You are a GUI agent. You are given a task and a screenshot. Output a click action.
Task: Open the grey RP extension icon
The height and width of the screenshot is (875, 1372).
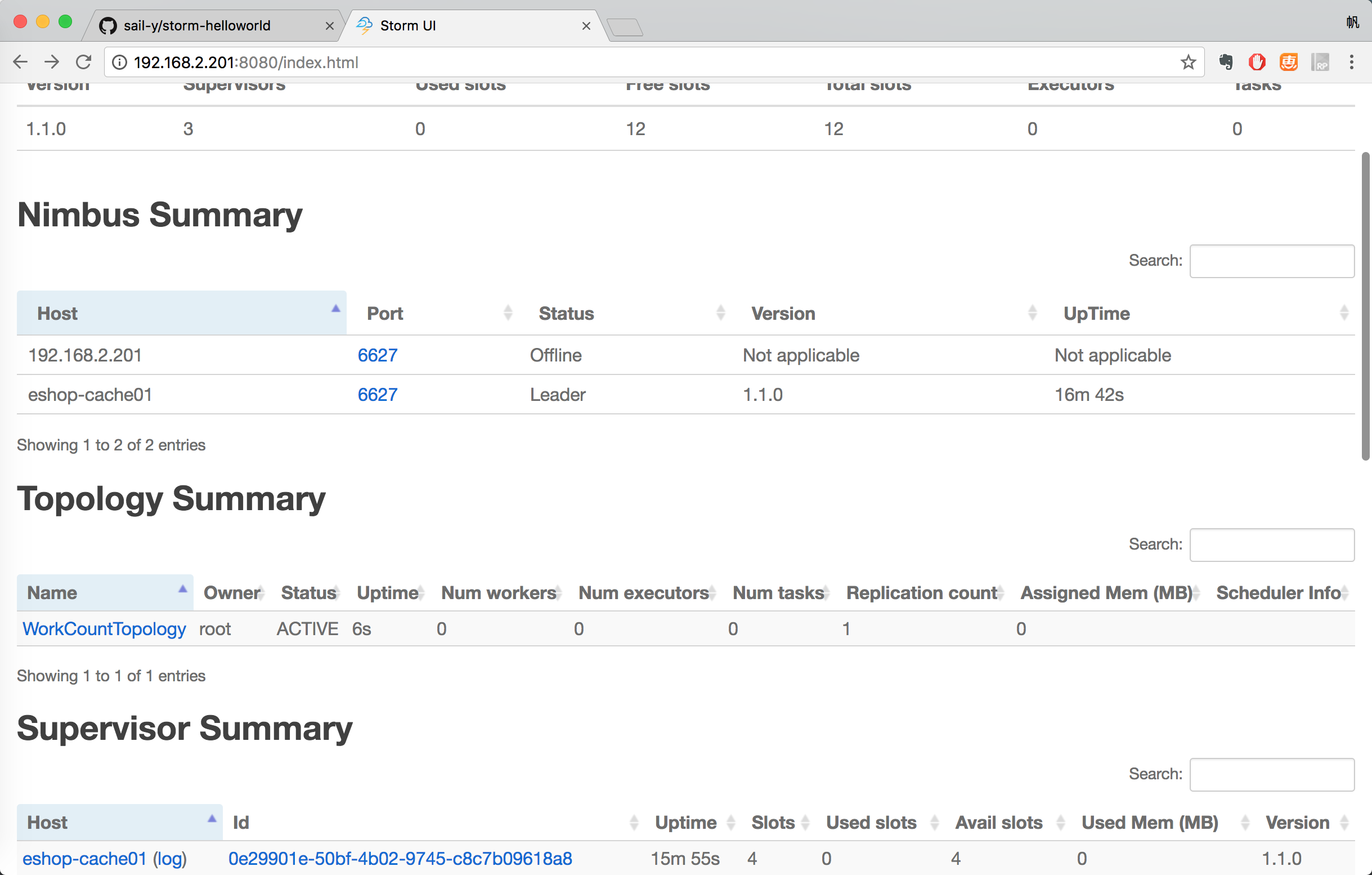1320,62
